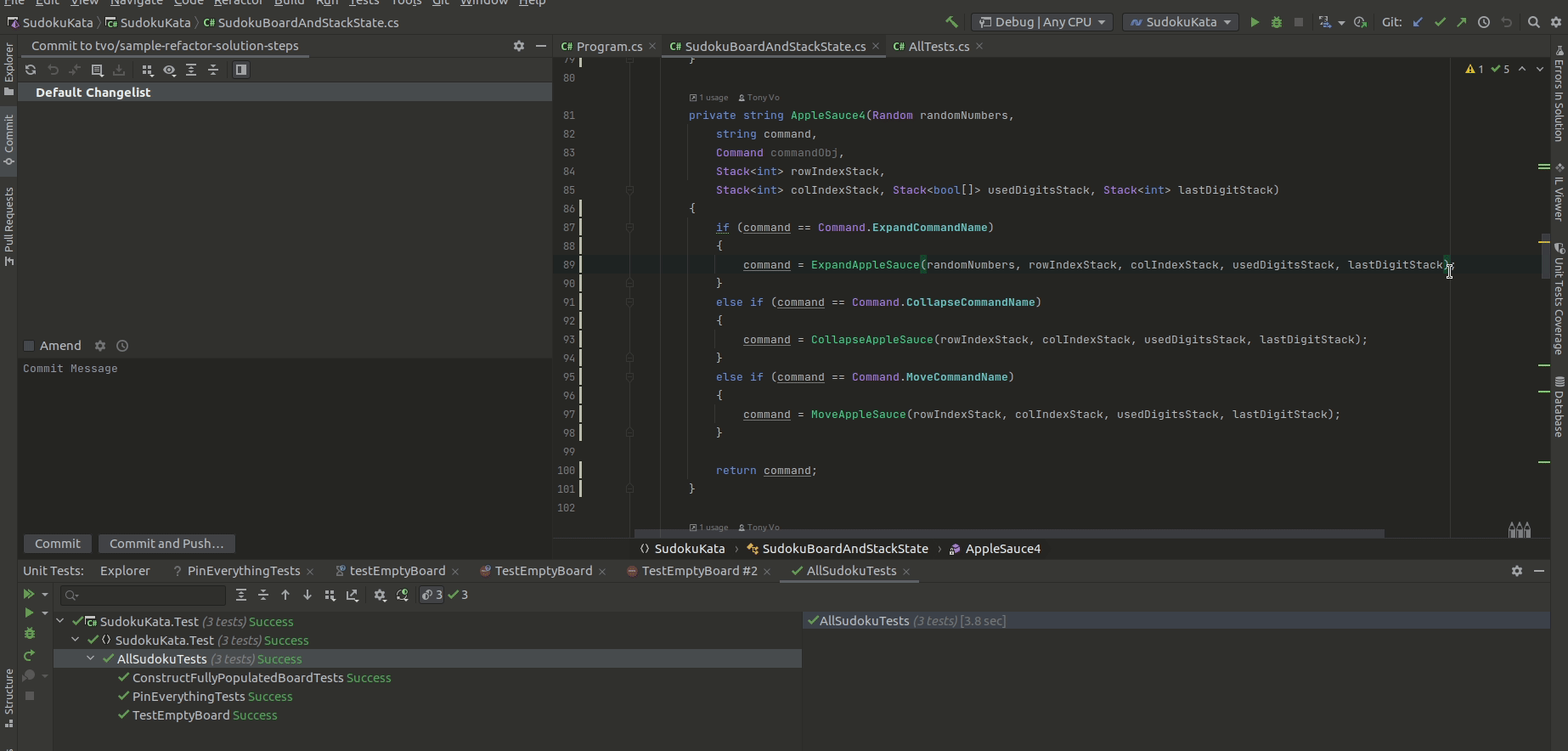
Task: Click the Commit and Push button
Action: point(166,544)
